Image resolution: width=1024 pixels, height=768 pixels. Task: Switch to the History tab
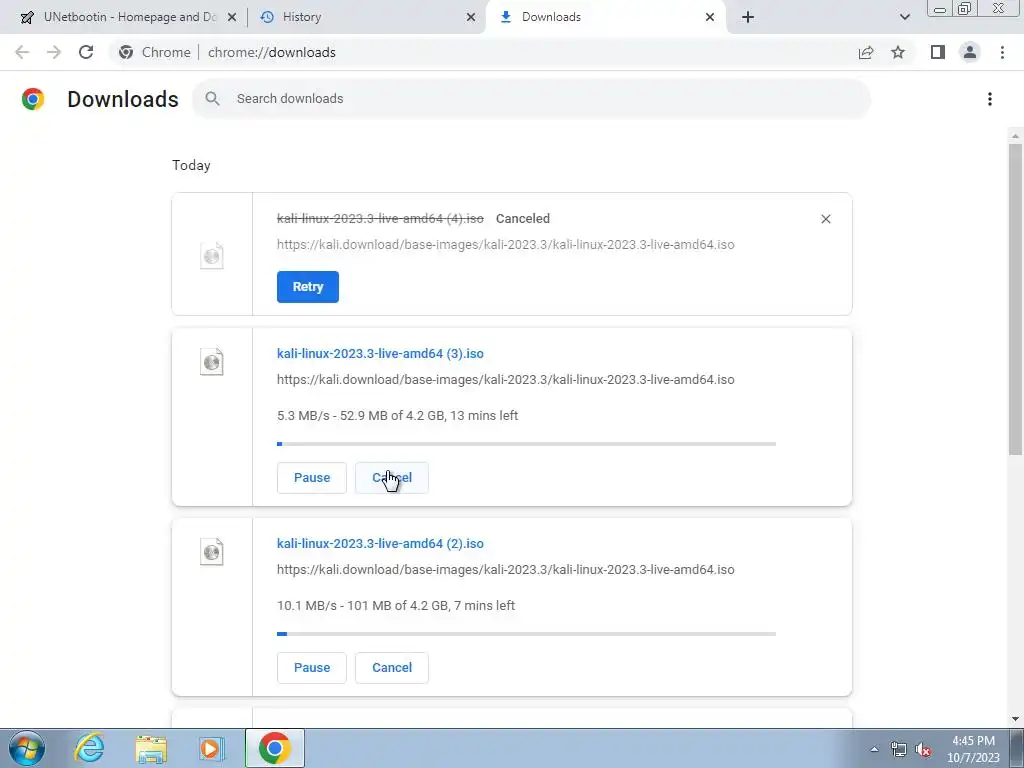click(367, 17)
